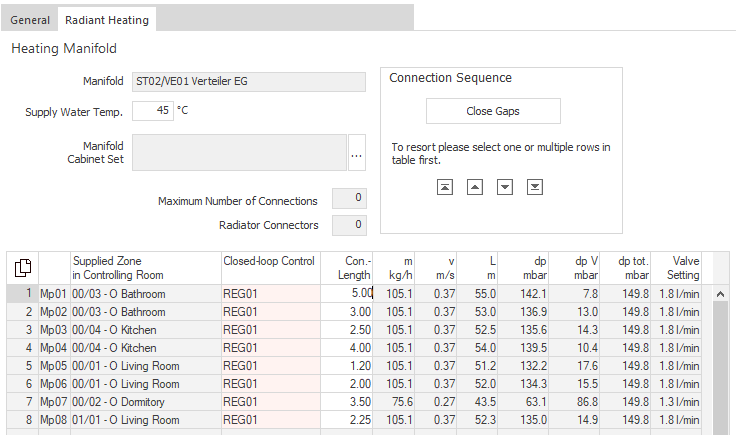Viewport: 736px width, 435px height.
Task: Edit the Supply Water Temp. field
Action: pyautogui.click(x=153, y=111)
